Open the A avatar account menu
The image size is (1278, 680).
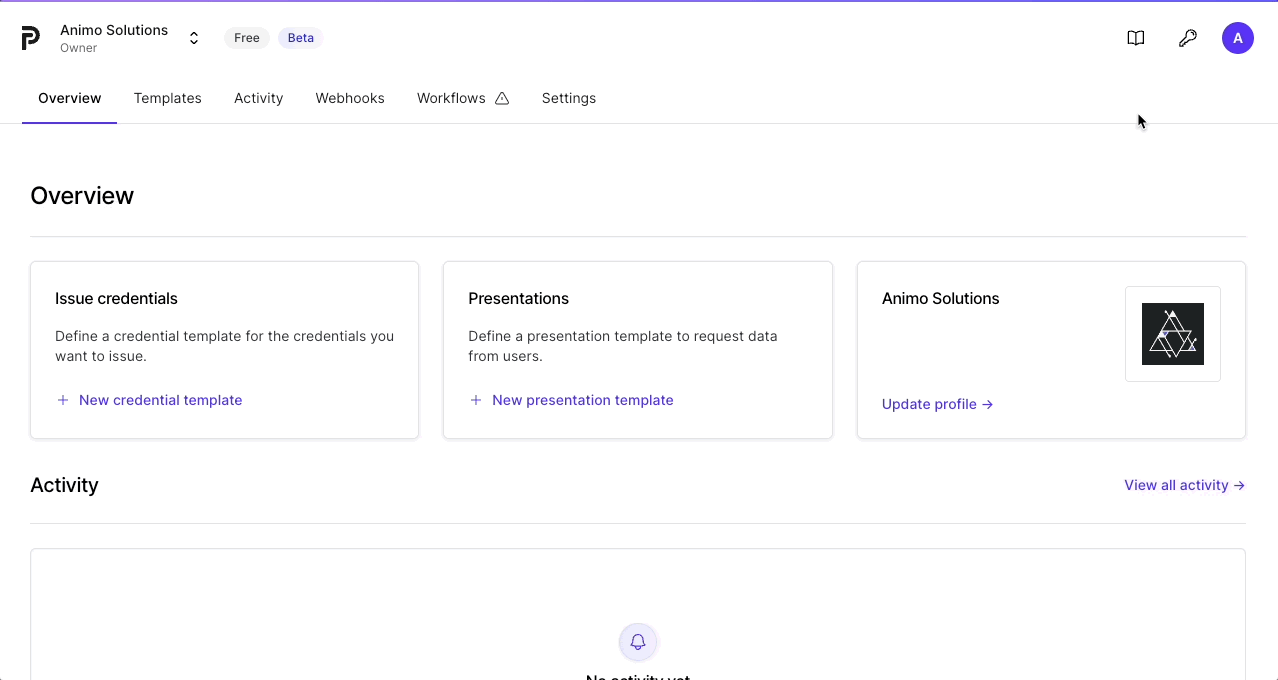(1237, 37)
